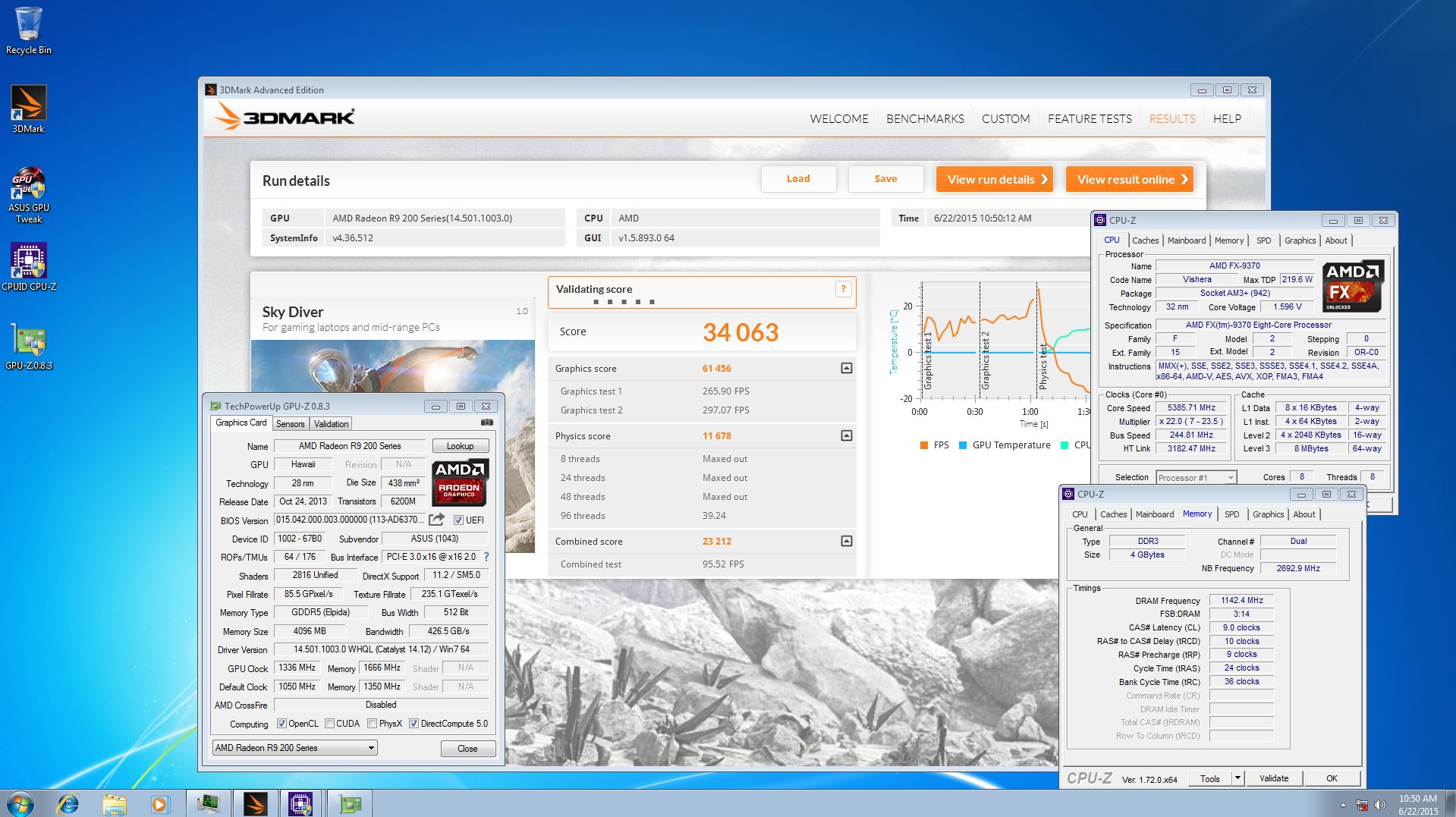Open the SPD tab in lower CPU-Z window
This screenshot has width=1456, height=817.
[x=1232, y=514]
